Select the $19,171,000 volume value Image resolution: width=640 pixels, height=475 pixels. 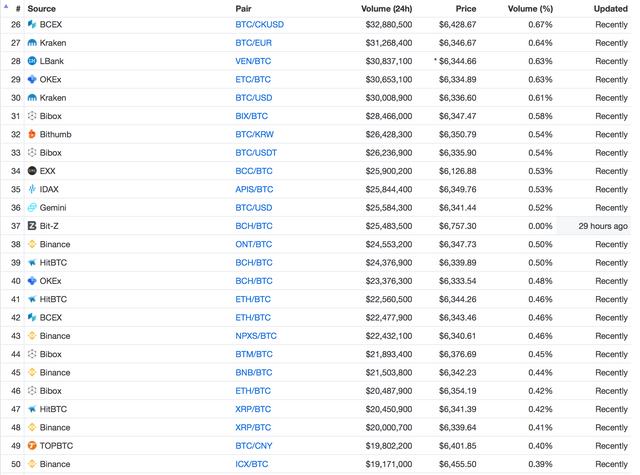(389, 464)
